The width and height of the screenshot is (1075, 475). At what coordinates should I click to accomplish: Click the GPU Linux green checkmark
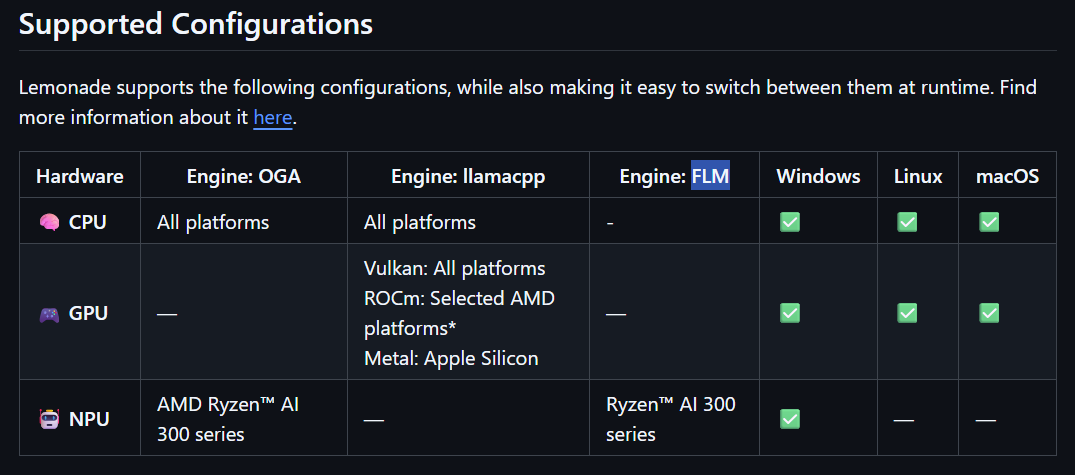pyautogui.click(x=907, y=313)
